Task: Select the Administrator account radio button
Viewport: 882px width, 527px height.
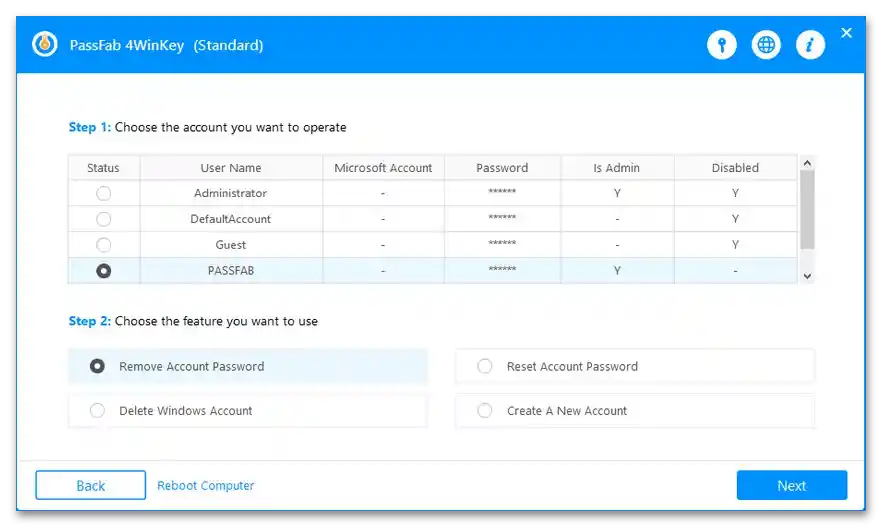Action: (104, 193)
